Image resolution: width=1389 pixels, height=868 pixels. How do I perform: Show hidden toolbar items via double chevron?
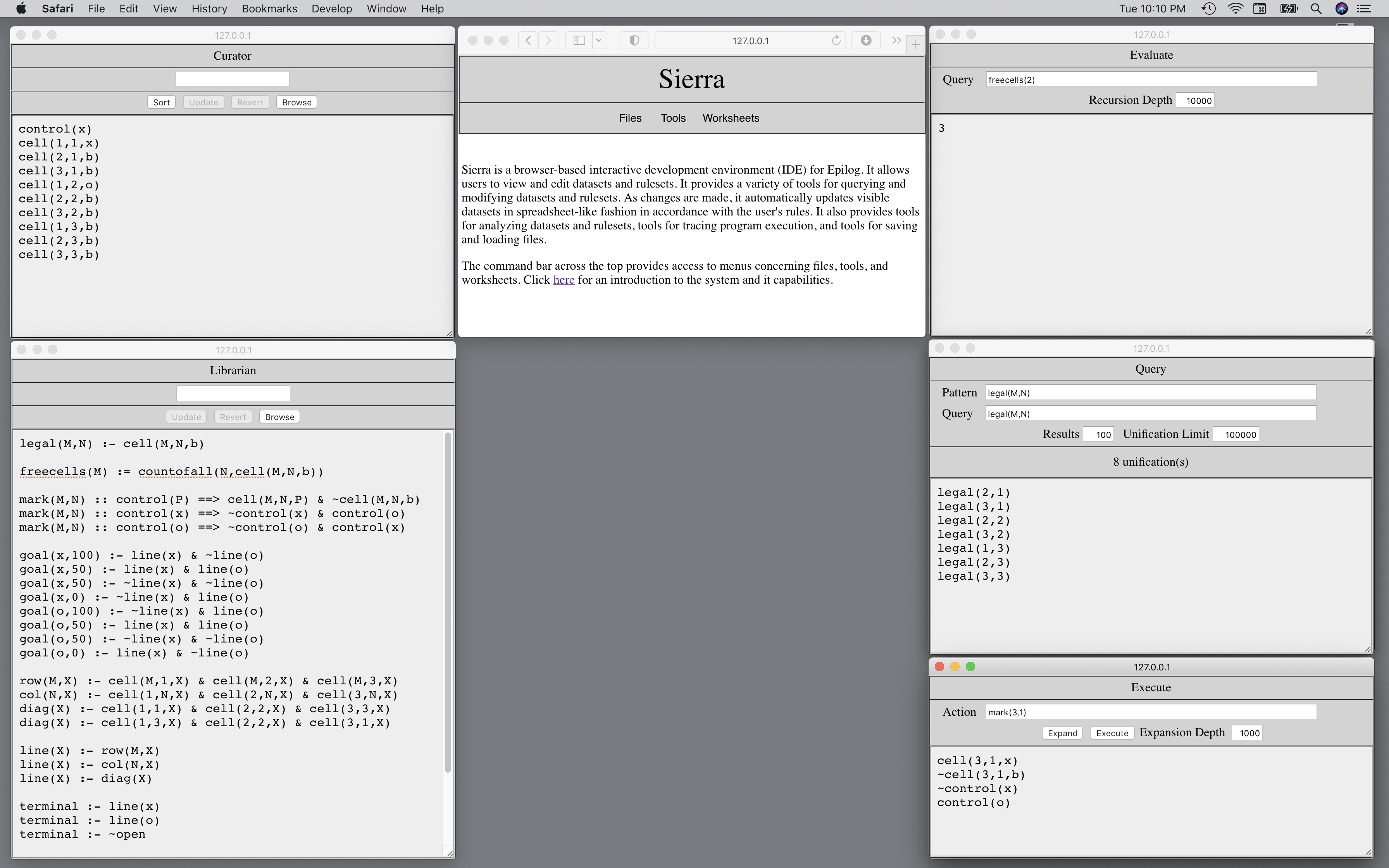point(896,40)
